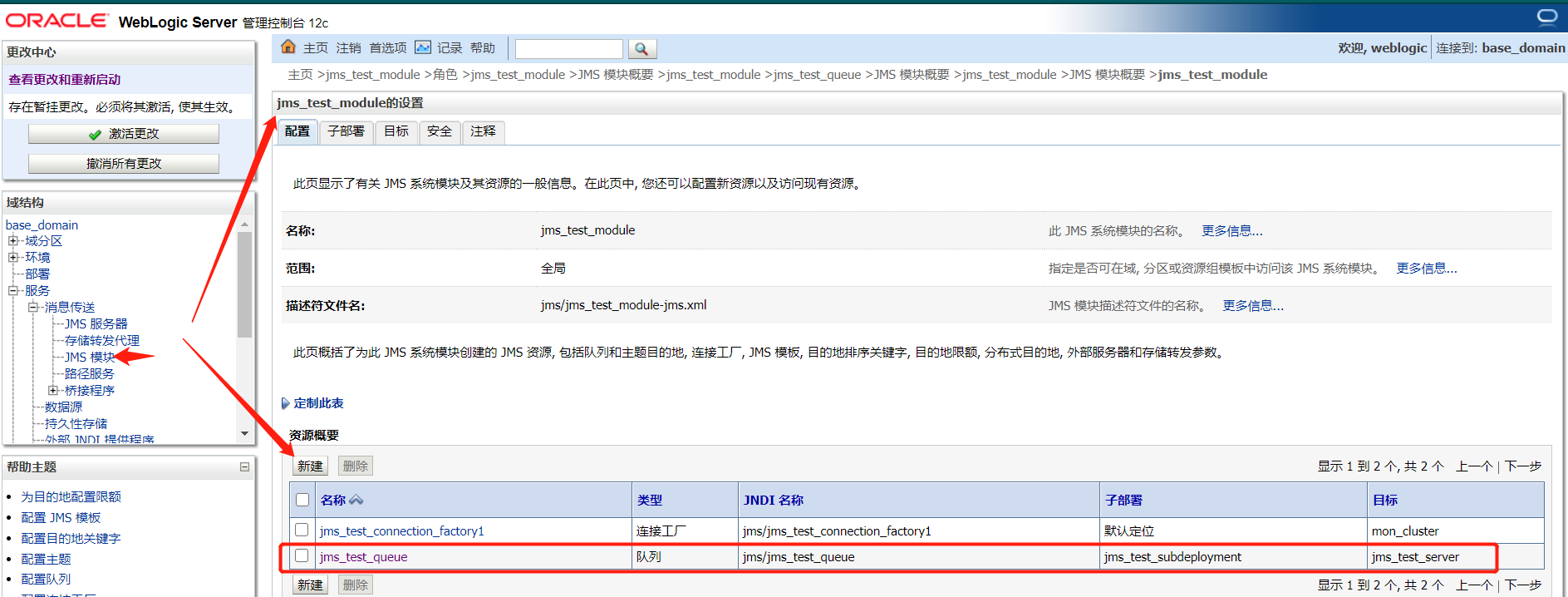Open help topic 为目的地配置限额
Viewport: 1568px width, 597px height.
pos(71,497)
